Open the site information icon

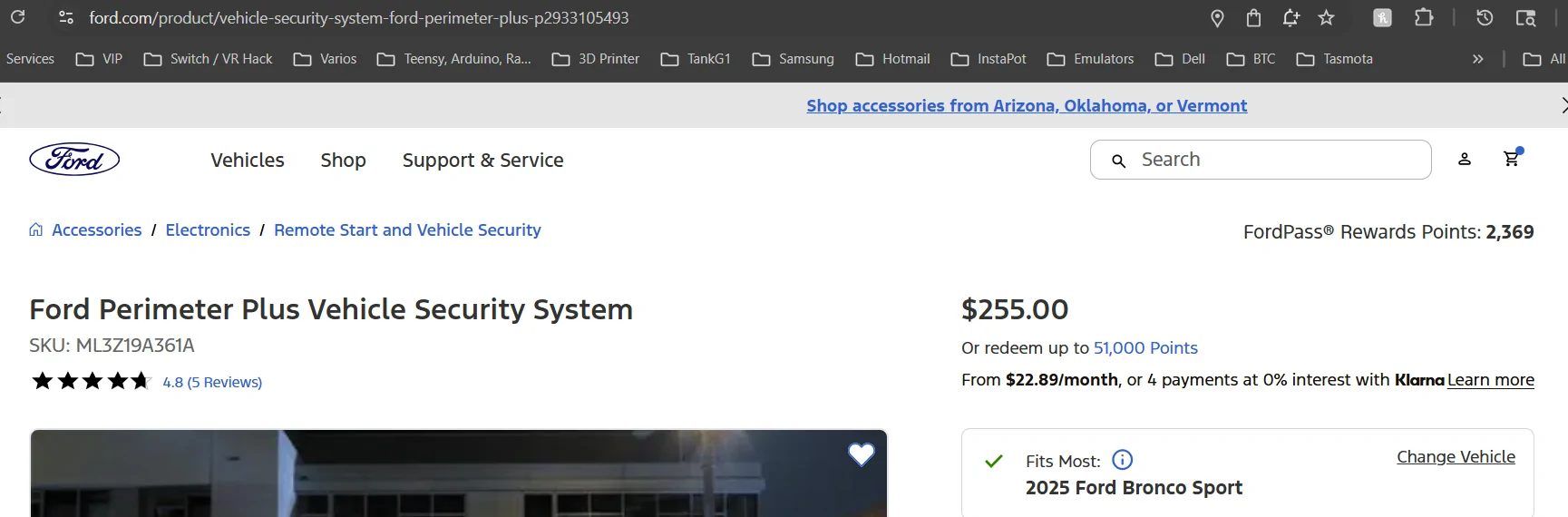point(65,17)
